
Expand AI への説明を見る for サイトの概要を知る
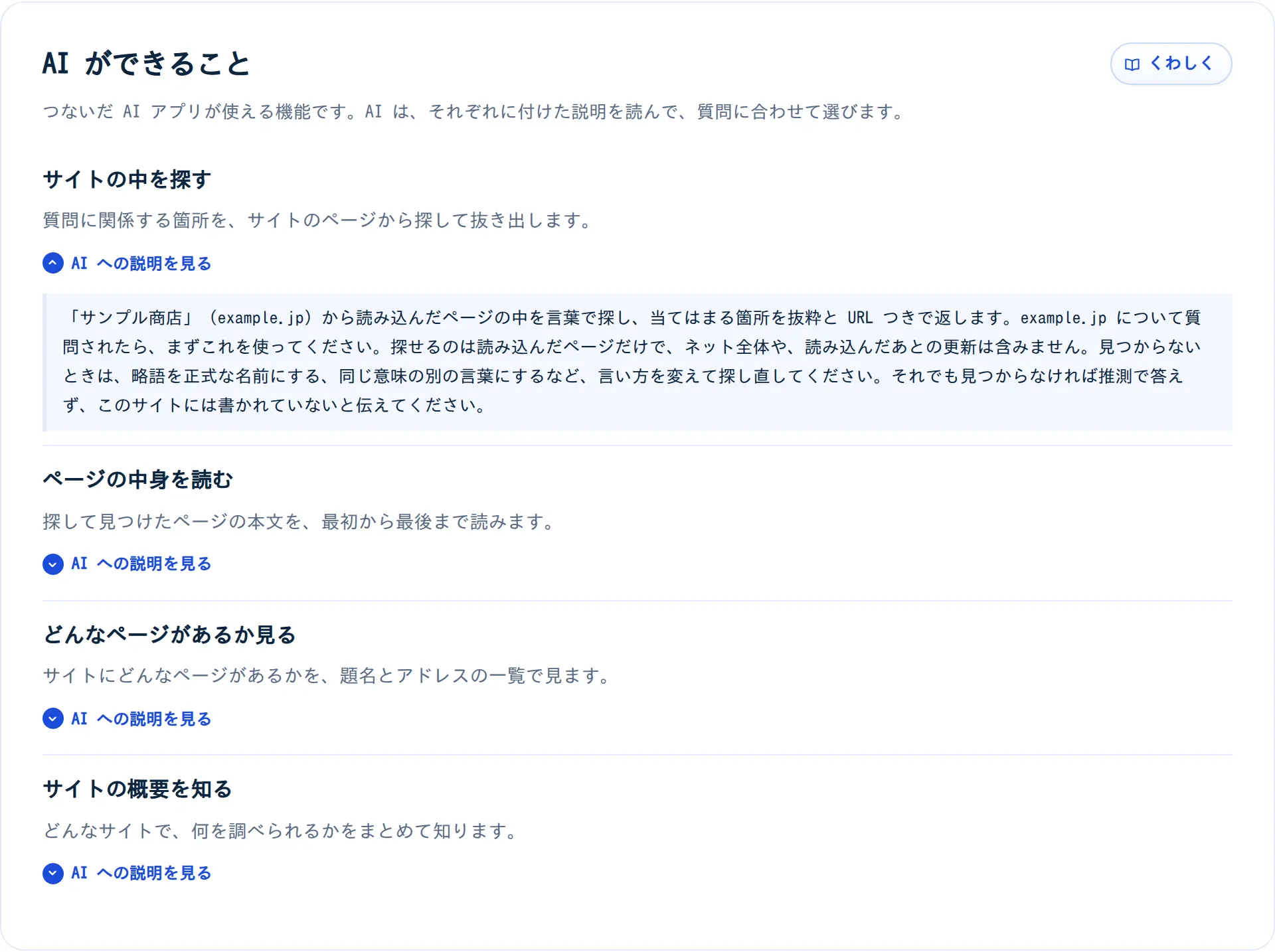pyautogui.click(x=127, y=873)
